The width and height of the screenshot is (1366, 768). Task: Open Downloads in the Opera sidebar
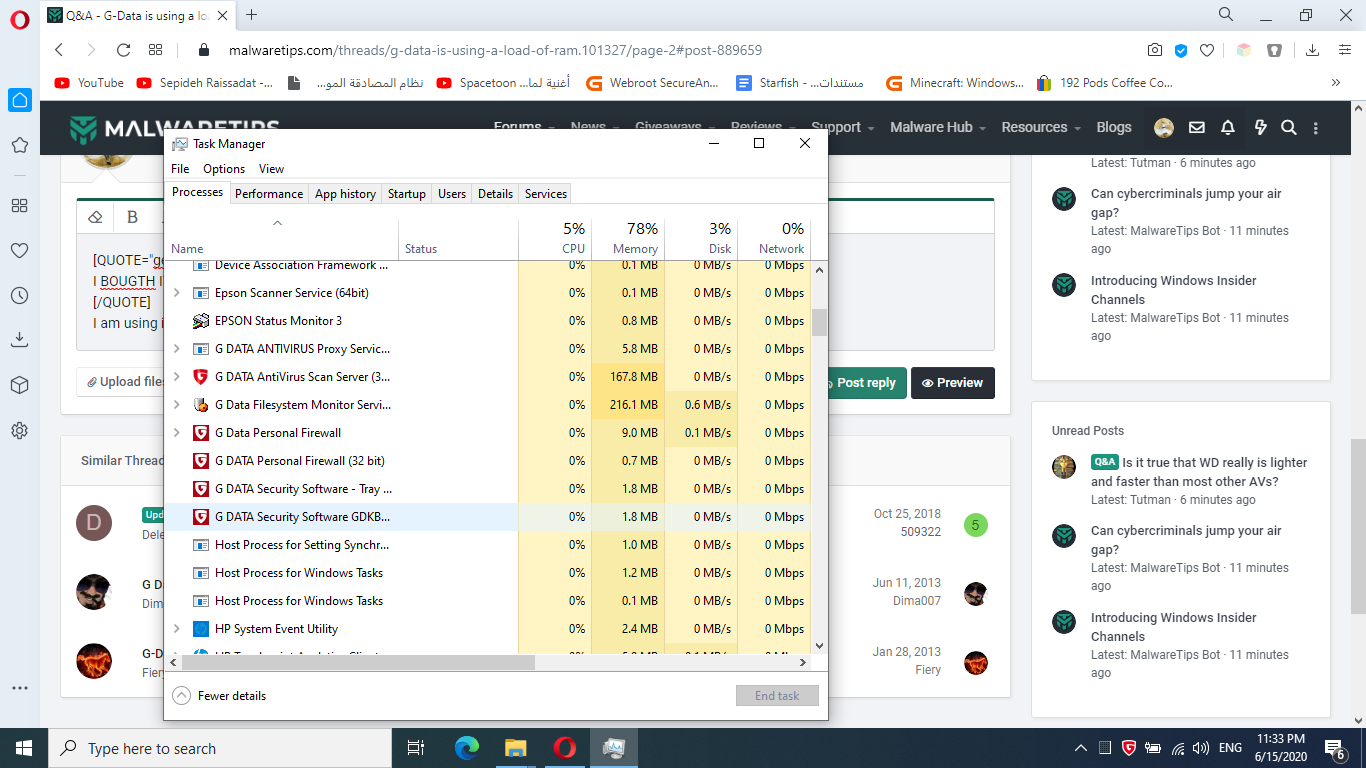(19, 340)
